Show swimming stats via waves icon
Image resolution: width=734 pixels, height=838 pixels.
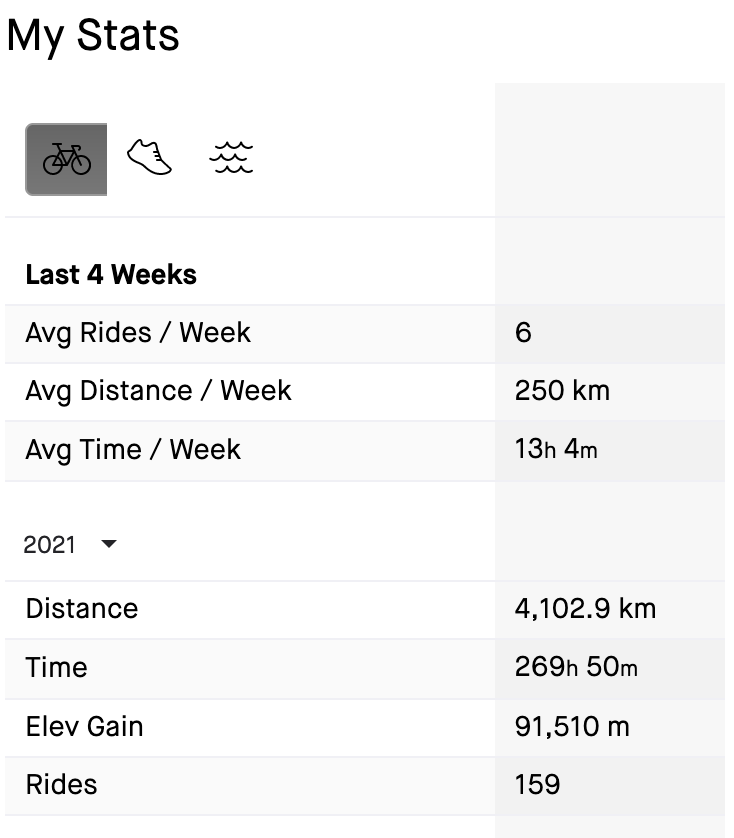click(231, 158)
